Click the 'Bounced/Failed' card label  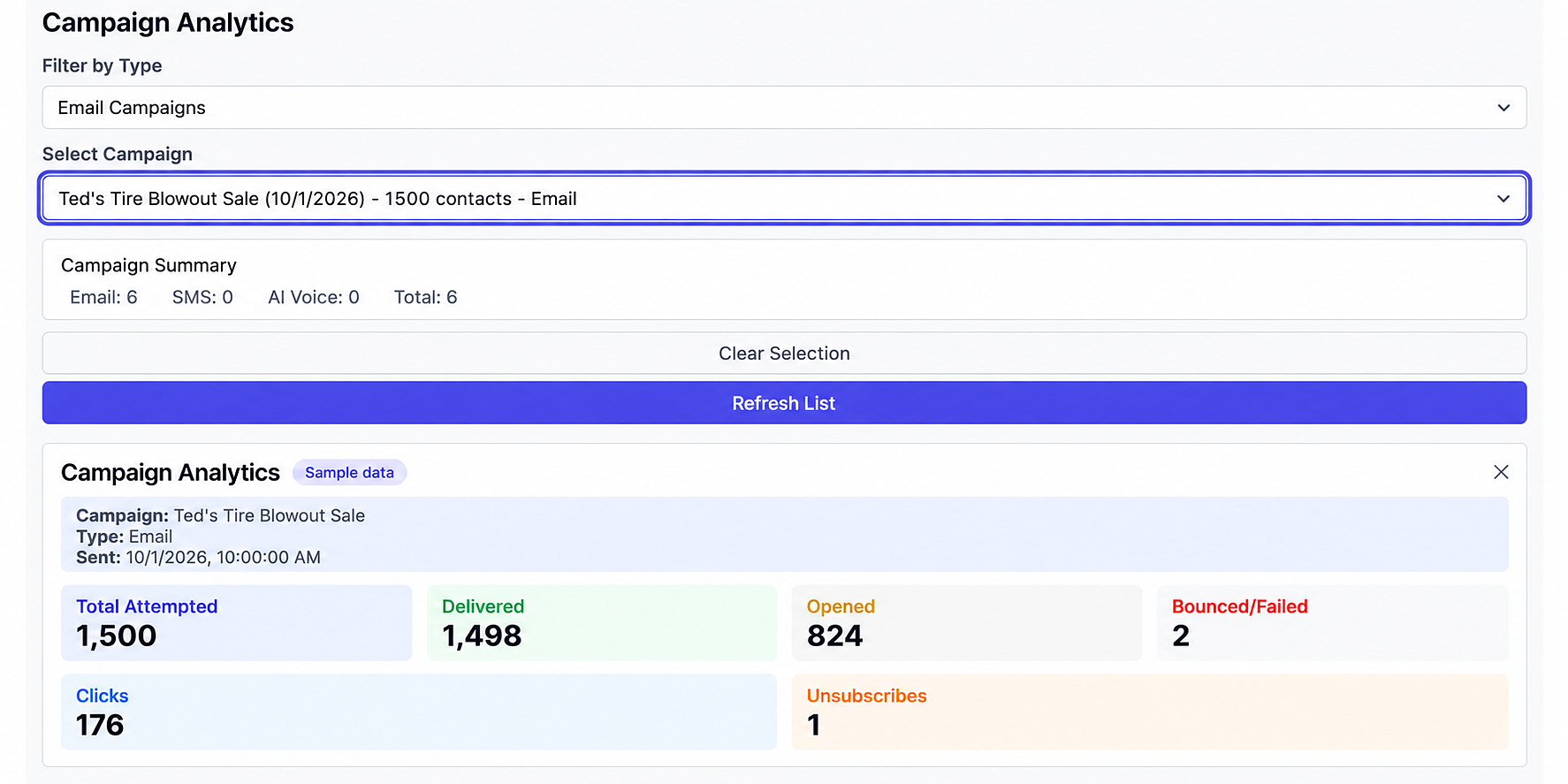tap(1240, 607)
